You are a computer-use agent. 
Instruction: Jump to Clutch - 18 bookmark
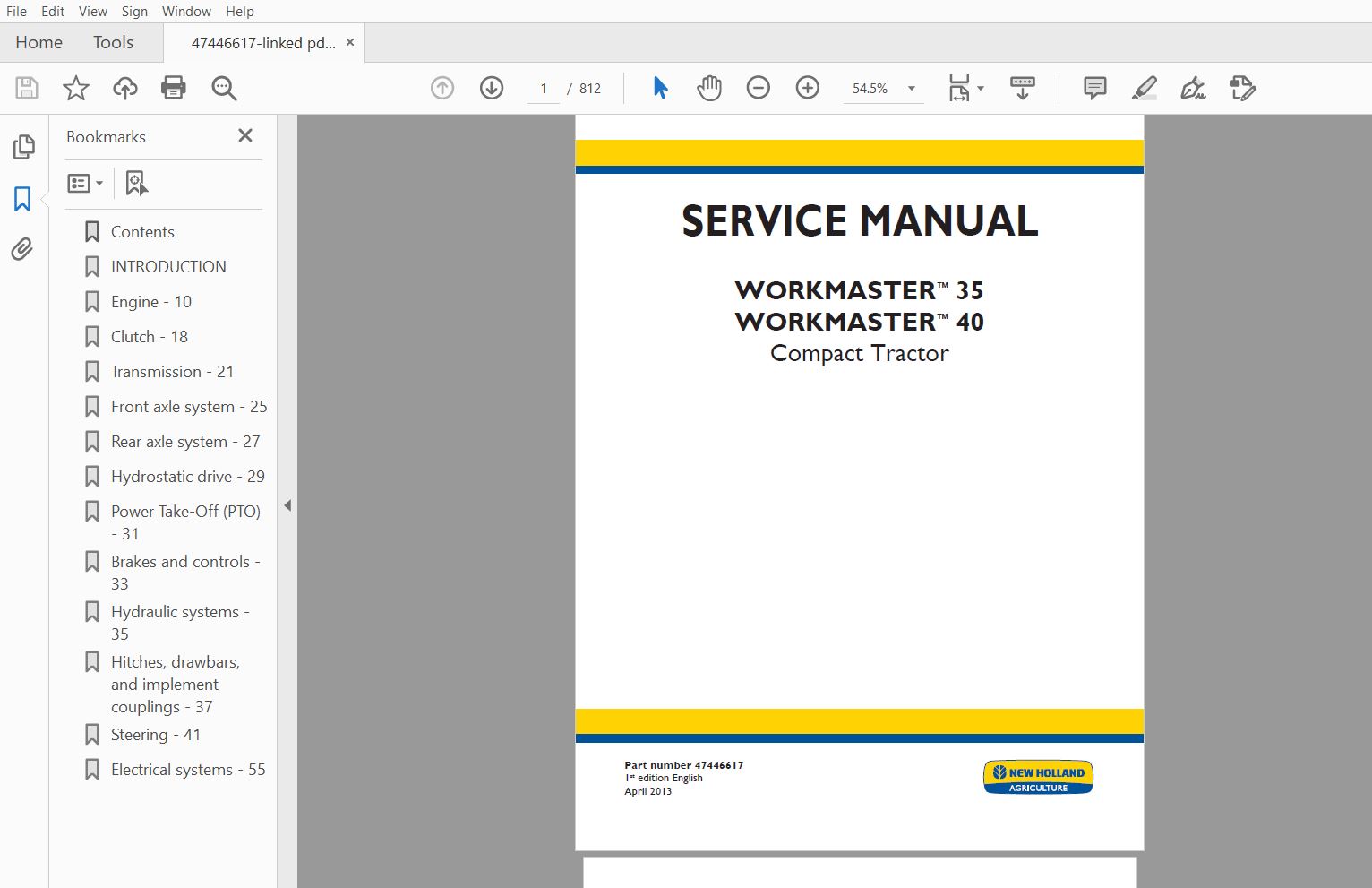[150, 336]
